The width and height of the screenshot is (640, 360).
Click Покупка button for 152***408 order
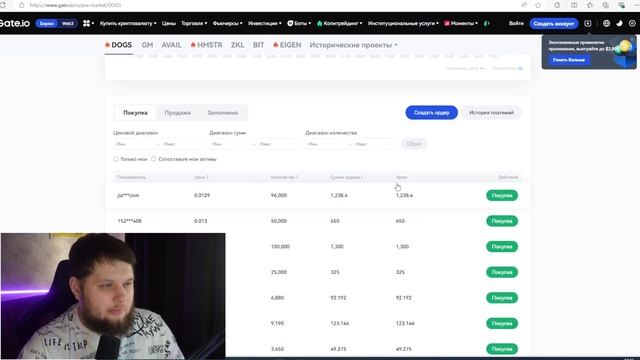tap(502, 221)
